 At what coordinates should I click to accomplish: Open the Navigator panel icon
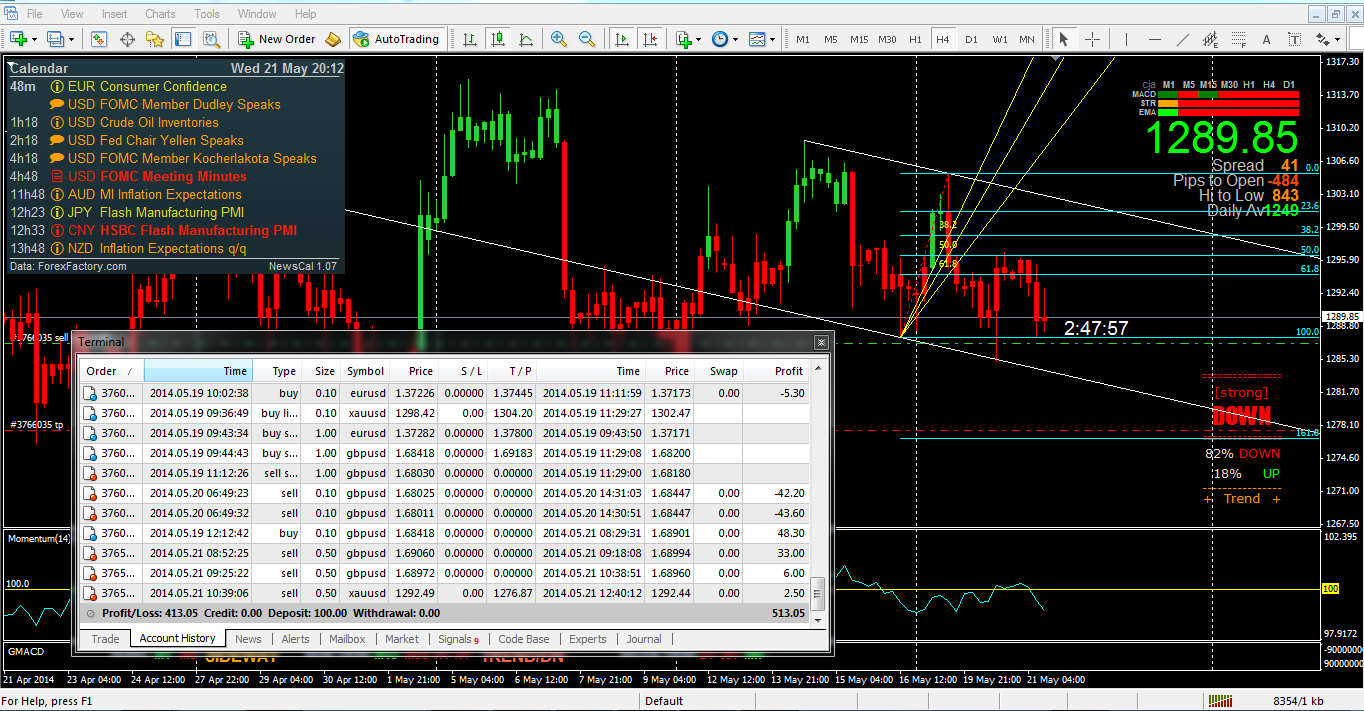(155, 39)
